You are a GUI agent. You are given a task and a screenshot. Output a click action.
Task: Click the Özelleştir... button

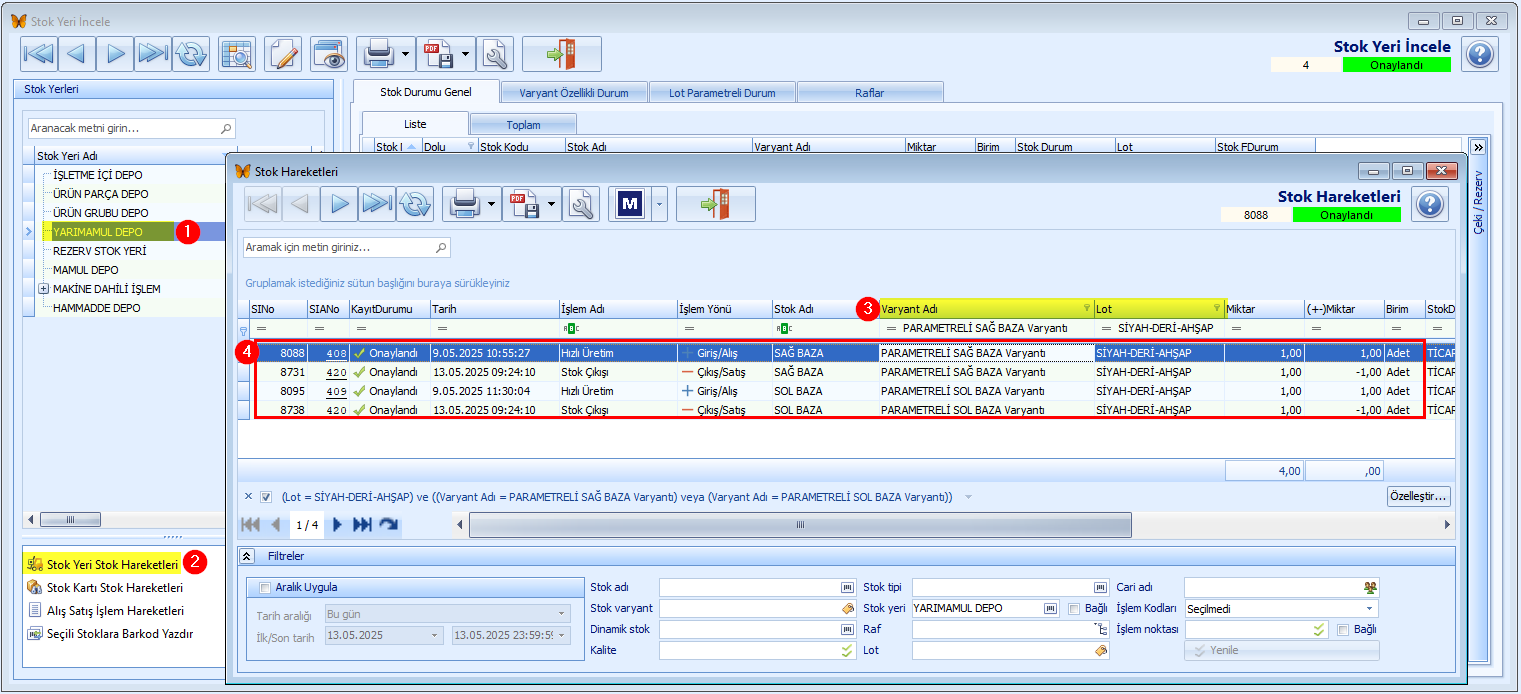(x=1418, y=496)
